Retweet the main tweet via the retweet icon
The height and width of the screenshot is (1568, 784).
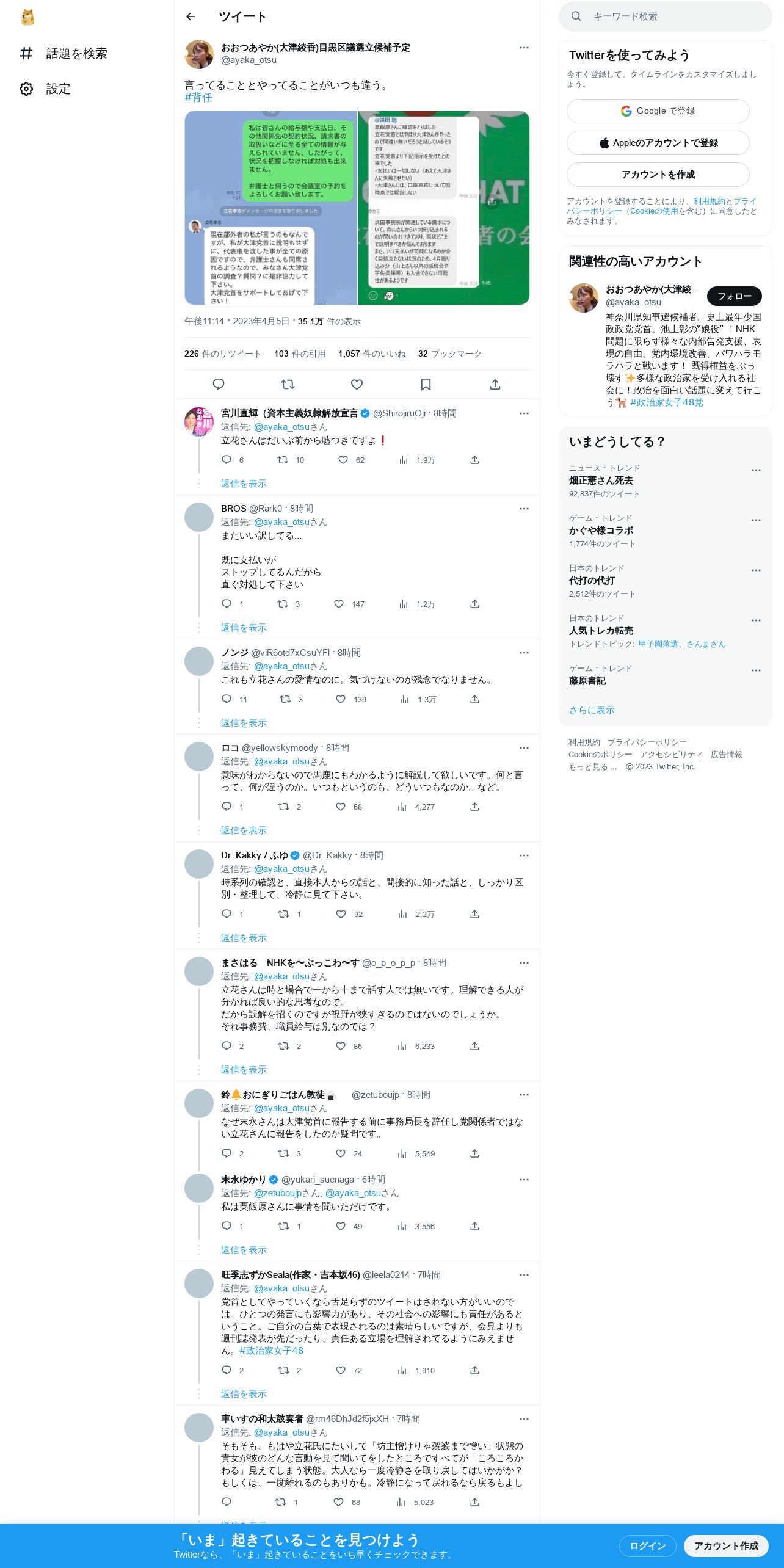click(288, 384)
